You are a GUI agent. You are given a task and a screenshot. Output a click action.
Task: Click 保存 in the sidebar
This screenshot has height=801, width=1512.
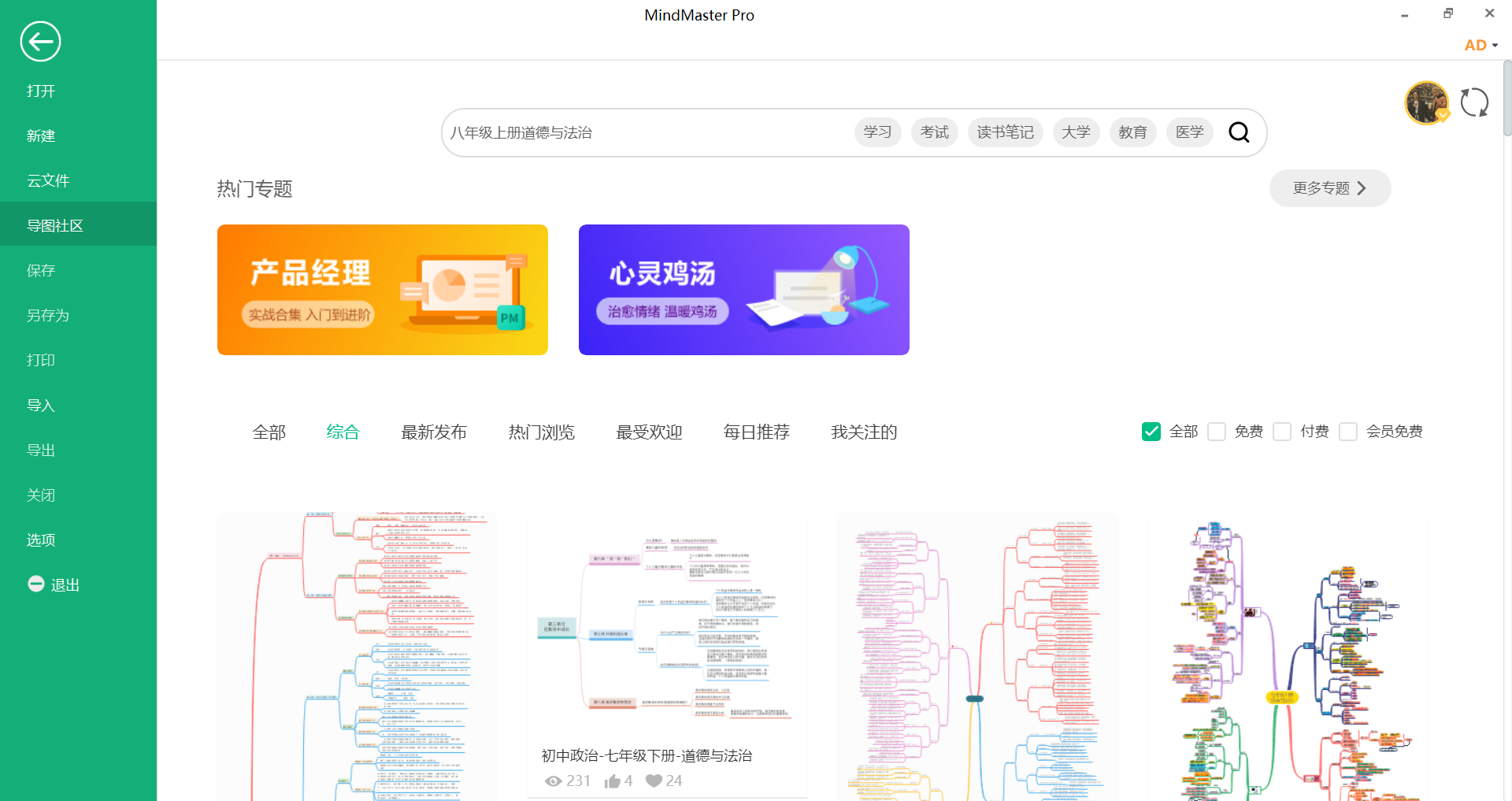[79, 270]
